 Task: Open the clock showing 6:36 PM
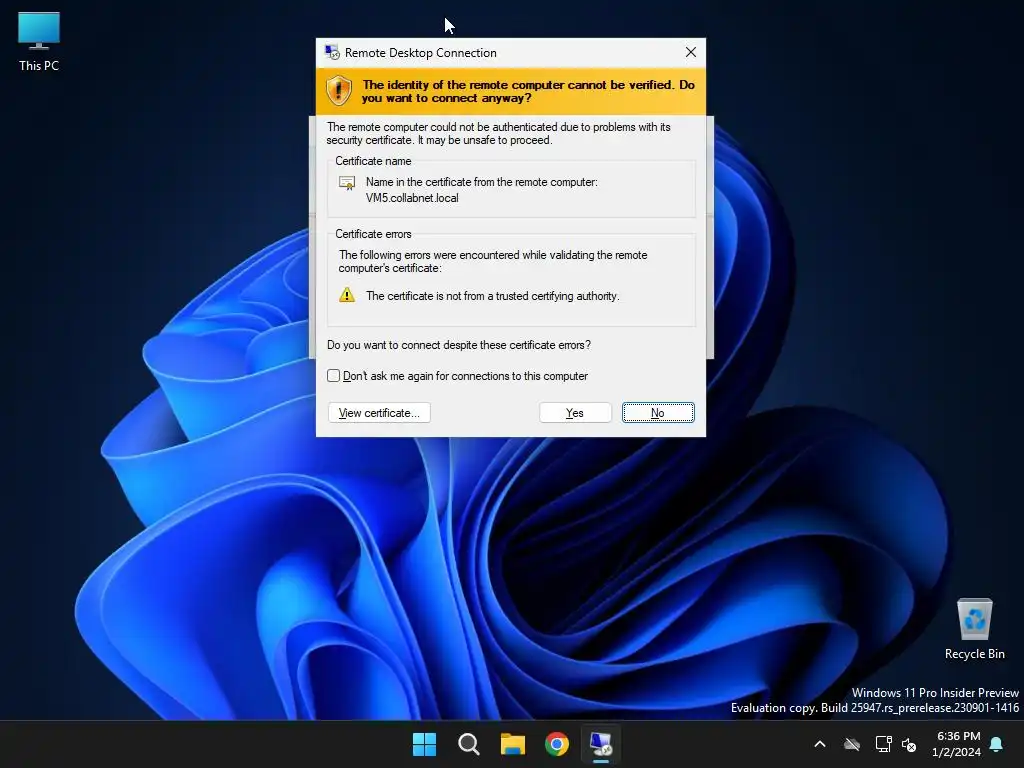(x=957, y=744)
